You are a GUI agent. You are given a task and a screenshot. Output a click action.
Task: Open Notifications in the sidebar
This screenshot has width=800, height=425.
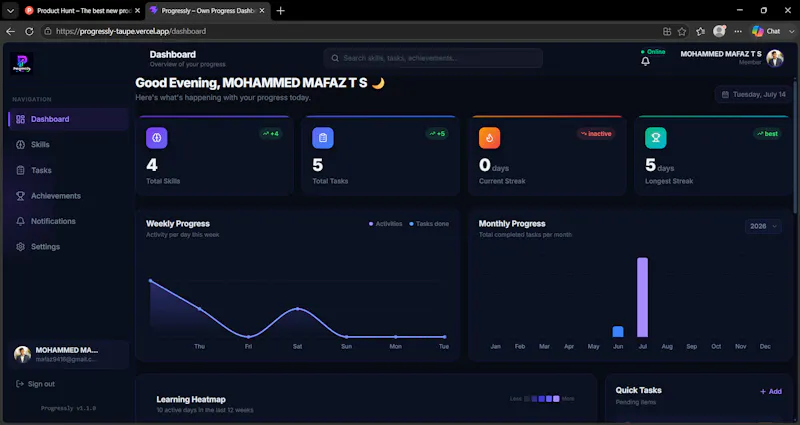tap(68, 221)
